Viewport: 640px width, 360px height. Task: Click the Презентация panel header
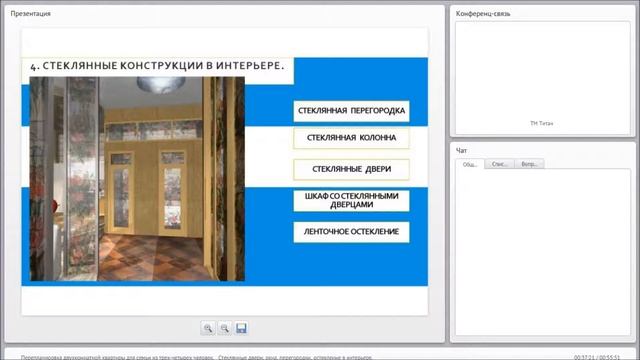point(31,13)
